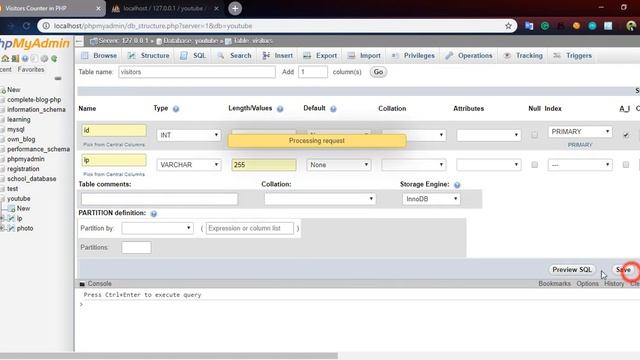Click the Save button
Image resolution: width=640 pixels, height=360 pixels.
click(623, 270)
